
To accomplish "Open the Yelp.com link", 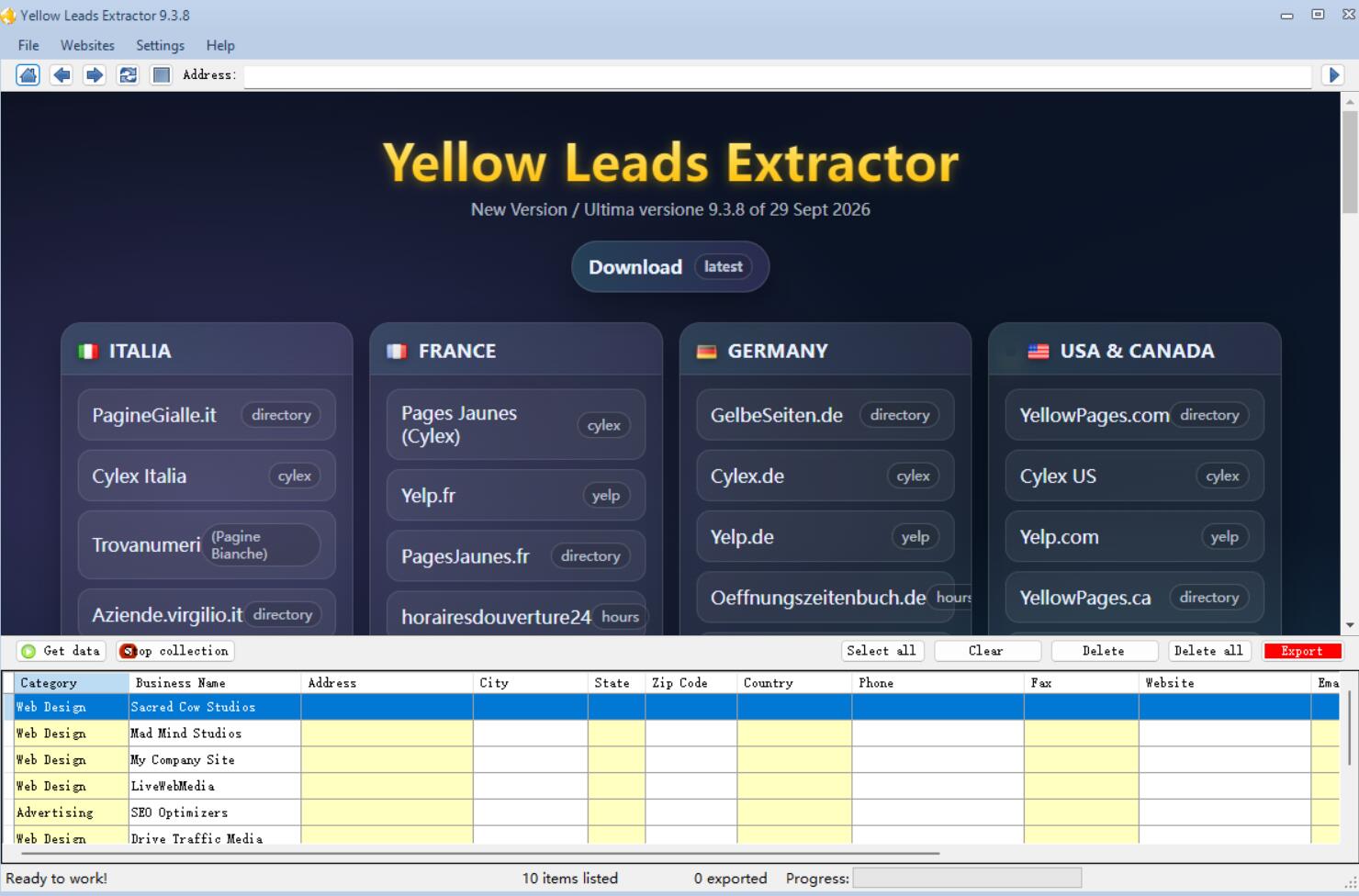I will click(x=1134, y=537).
